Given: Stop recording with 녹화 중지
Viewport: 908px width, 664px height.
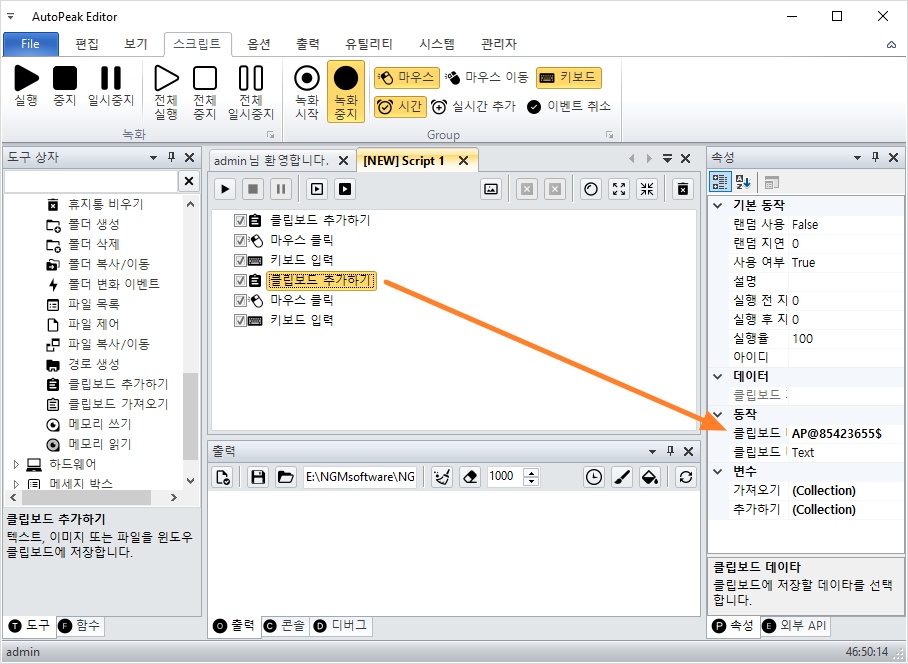Looking at the screenshot, I should coord(346,91).
